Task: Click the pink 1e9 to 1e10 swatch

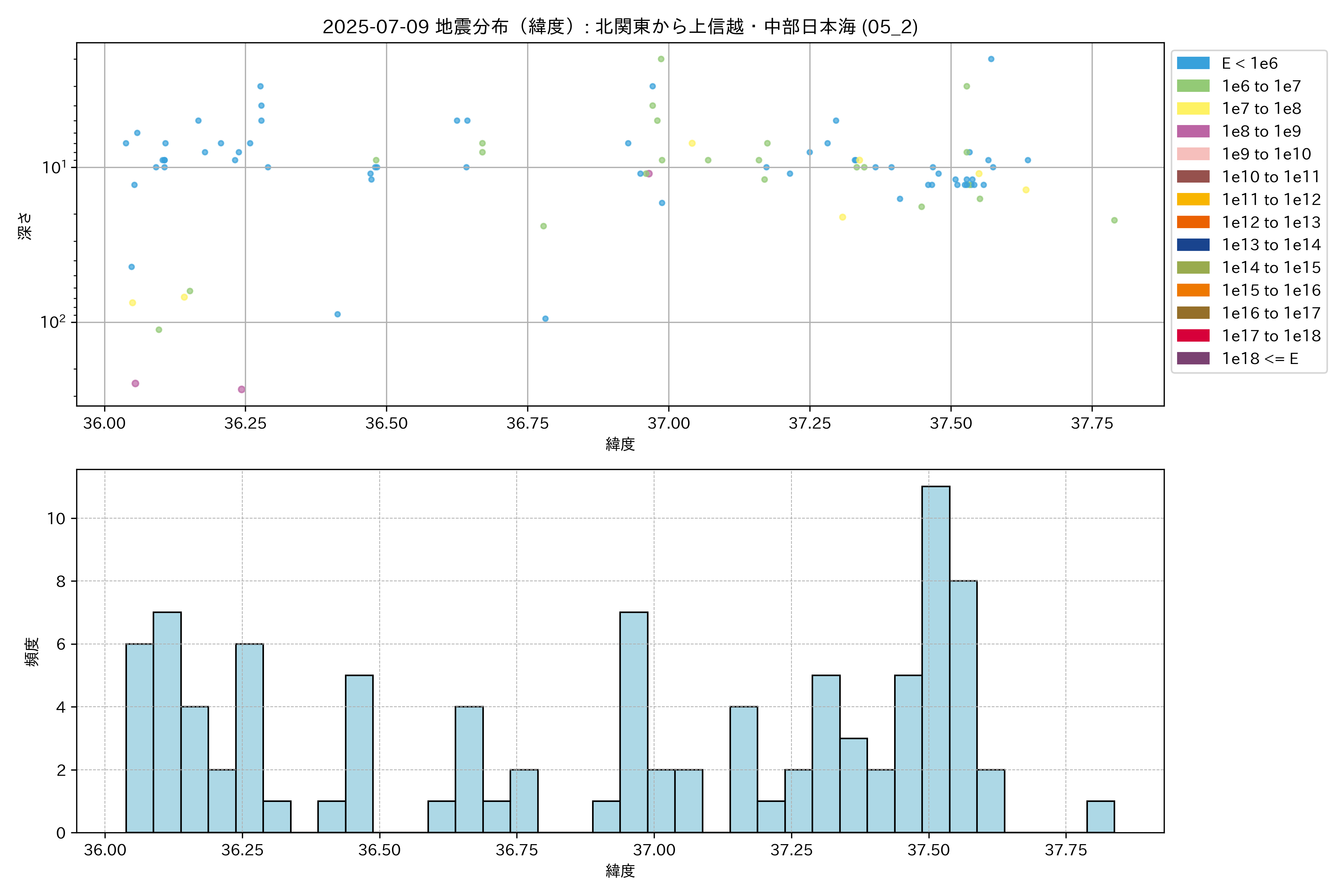Action: point(1192,154)
